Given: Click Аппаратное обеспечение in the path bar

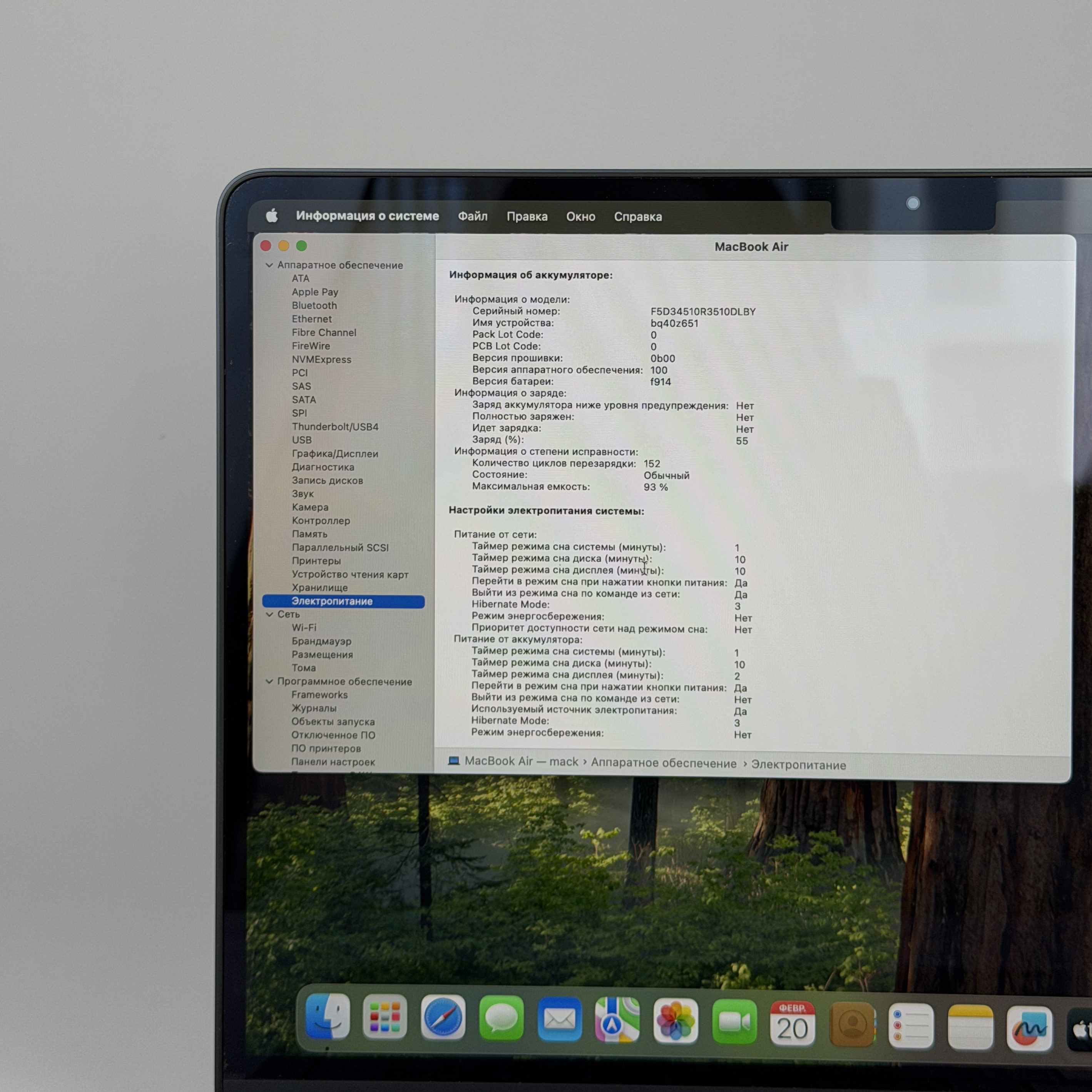Looking at the screenshot, I should tap(664, 763).
